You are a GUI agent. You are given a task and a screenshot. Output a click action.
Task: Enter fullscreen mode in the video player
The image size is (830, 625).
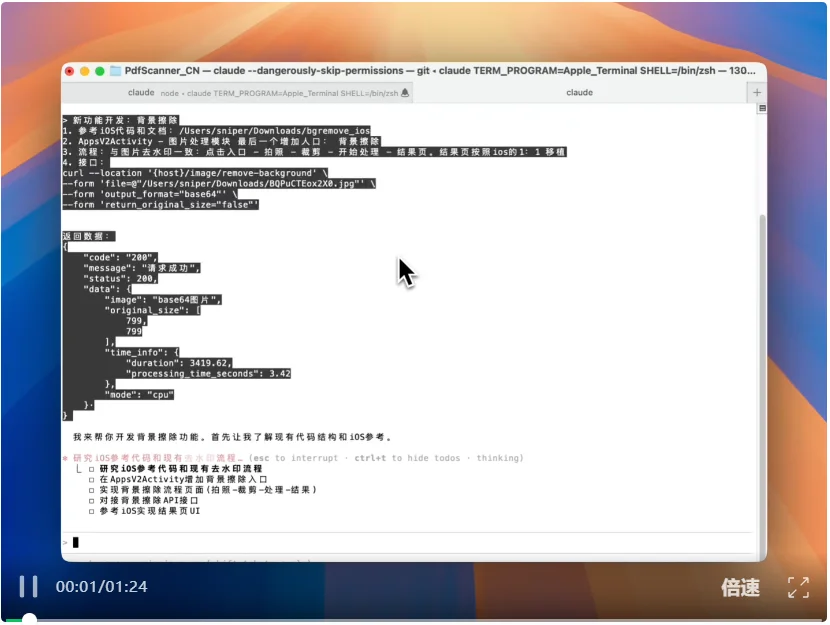(798, 587)
